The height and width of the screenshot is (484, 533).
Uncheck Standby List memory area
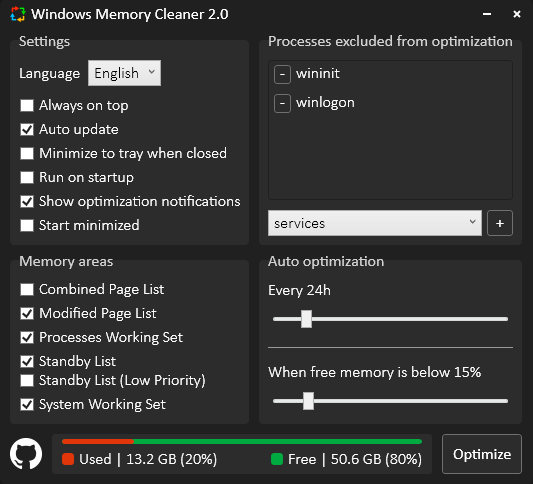27,361
